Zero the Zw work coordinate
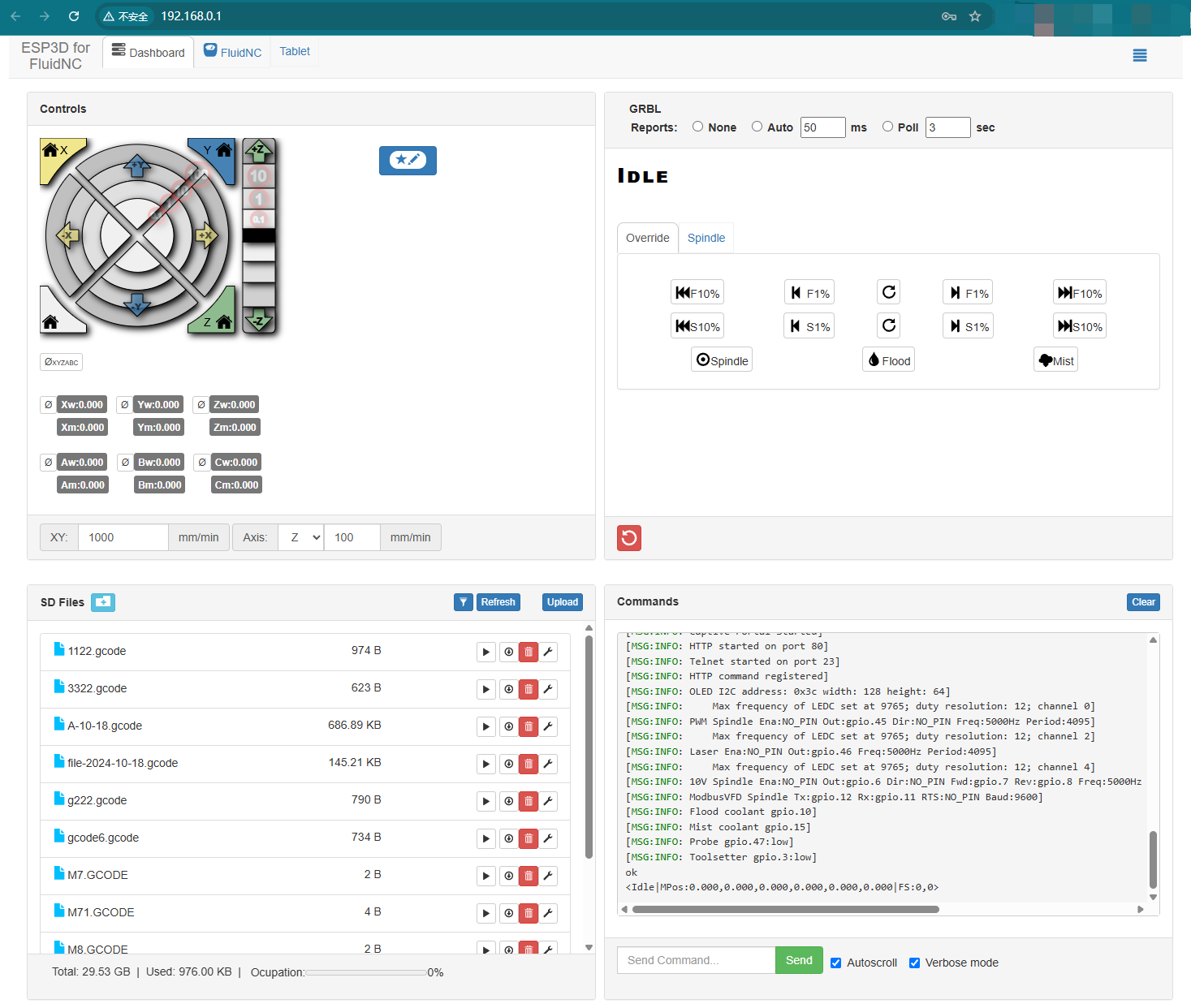 tap(201, 404)
